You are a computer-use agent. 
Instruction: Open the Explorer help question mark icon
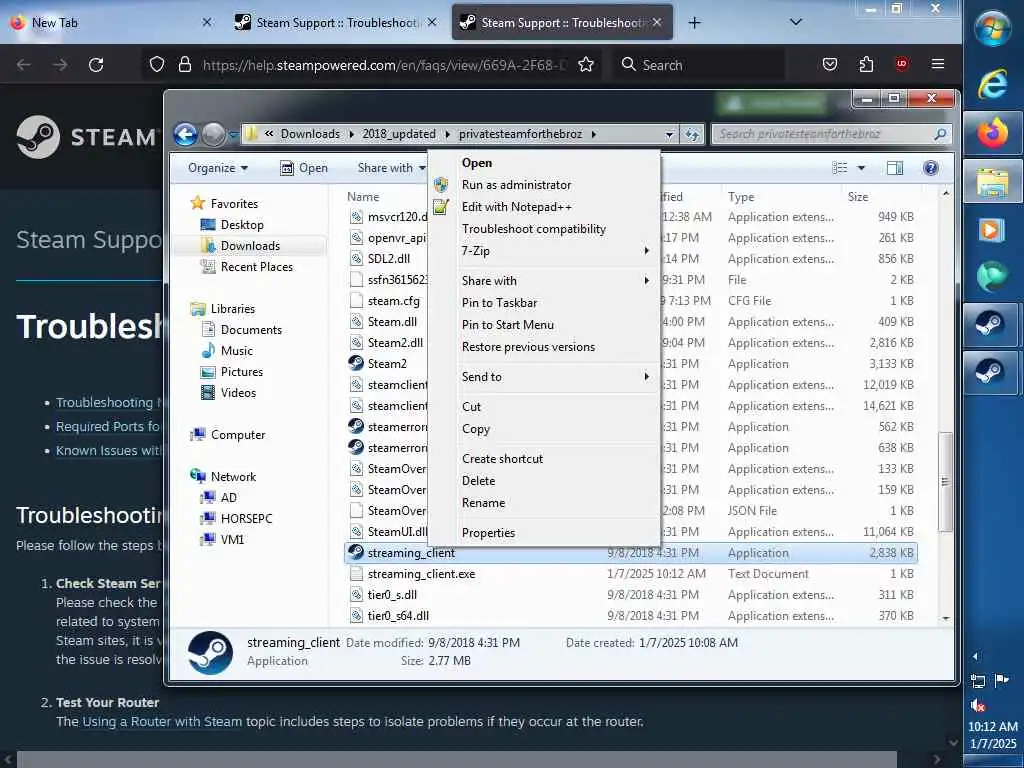click(931, 168)
